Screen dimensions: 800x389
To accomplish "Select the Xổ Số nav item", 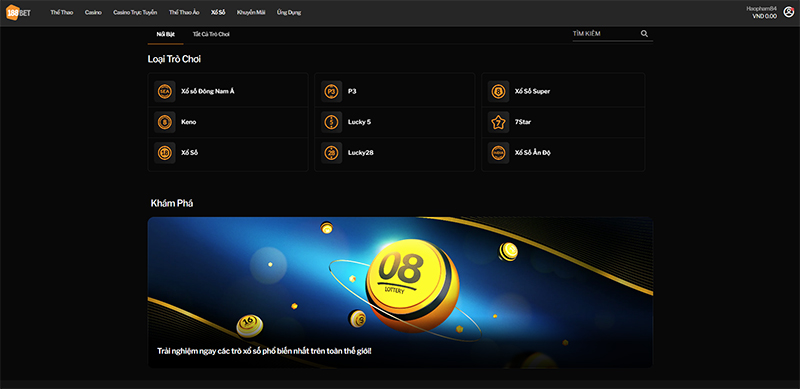I will (x=218, y=12).
